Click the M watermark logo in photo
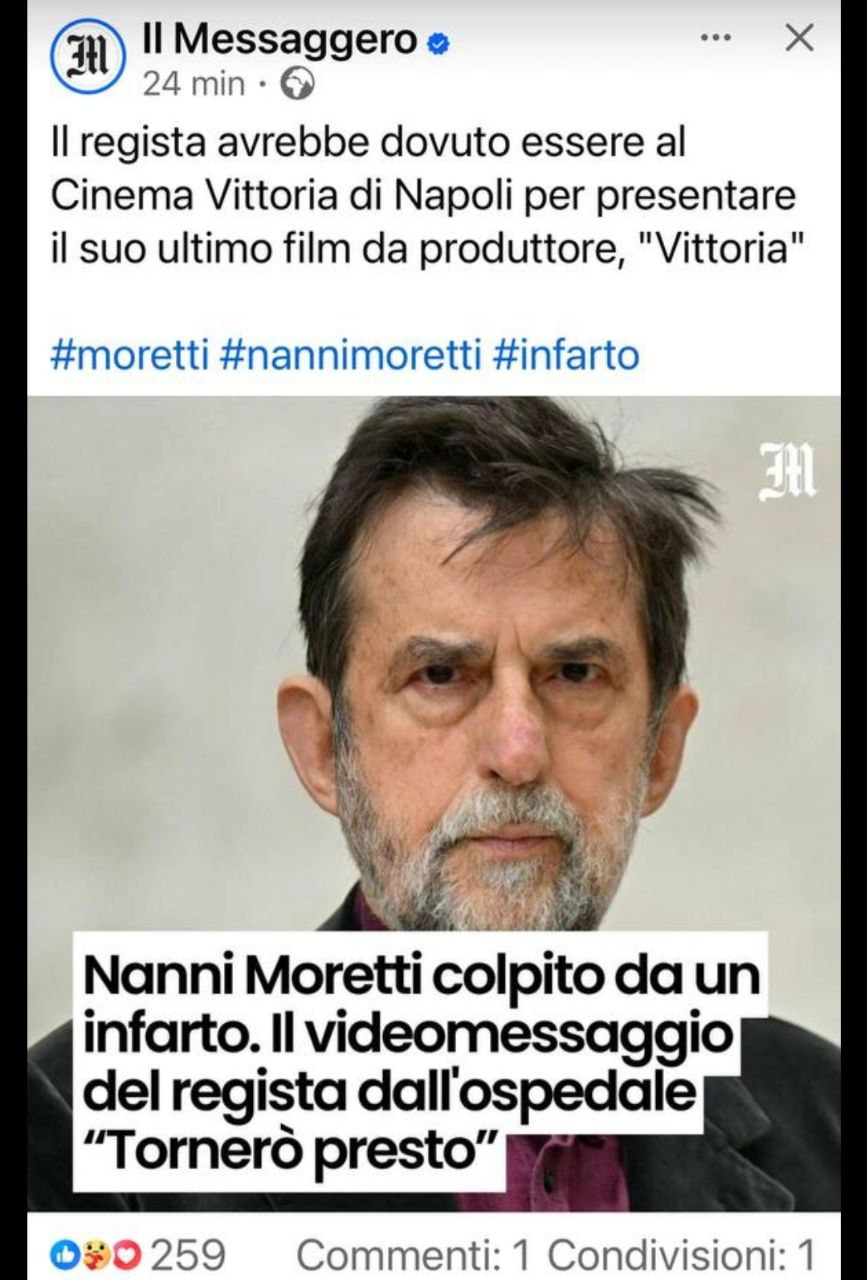Viewport: 867px width, 1280px height. [x=787, y=473]
